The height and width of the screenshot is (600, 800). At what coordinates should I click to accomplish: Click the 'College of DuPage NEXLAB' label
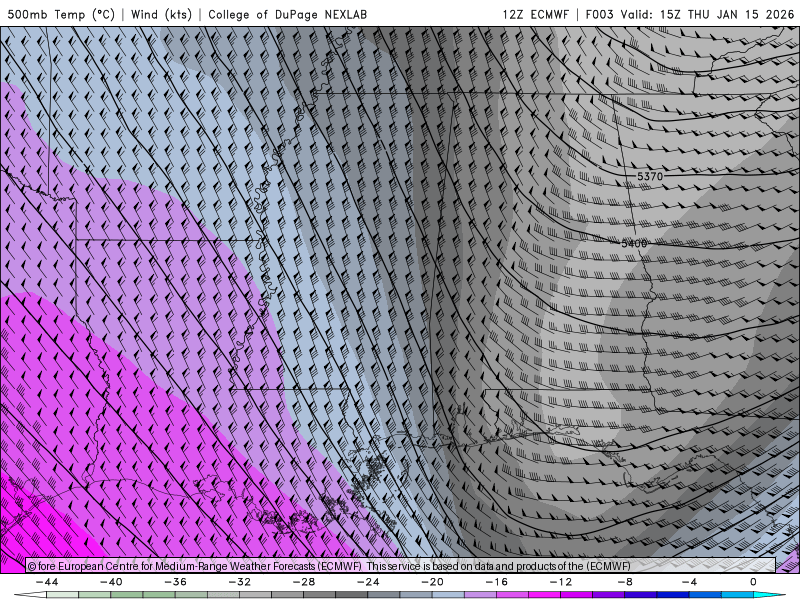point(287,14)
